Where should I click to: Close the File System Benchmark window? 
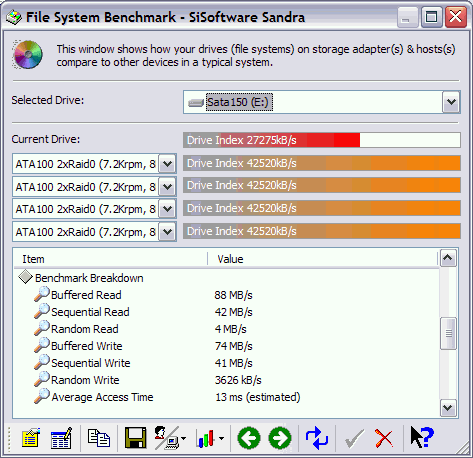456,17
